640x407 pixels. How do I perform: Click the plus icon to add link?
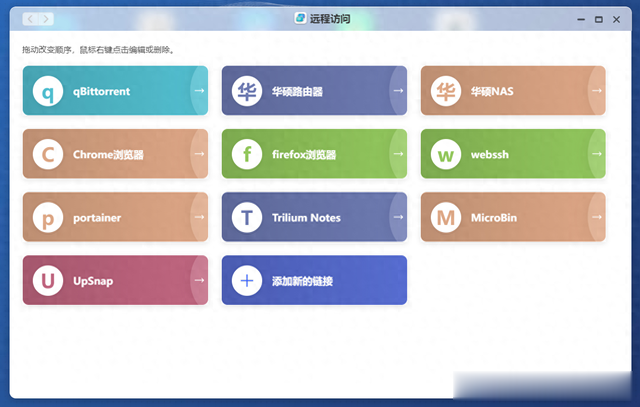247,281
